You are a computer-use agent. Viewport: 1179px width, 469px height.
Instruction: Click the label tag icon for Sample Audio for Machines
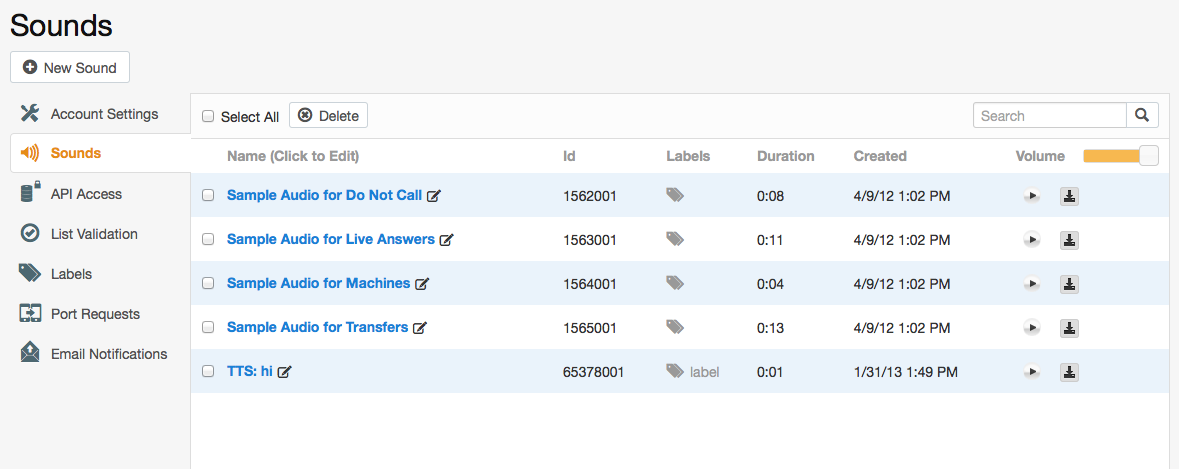pyautogui.click(x=675, y=283)
